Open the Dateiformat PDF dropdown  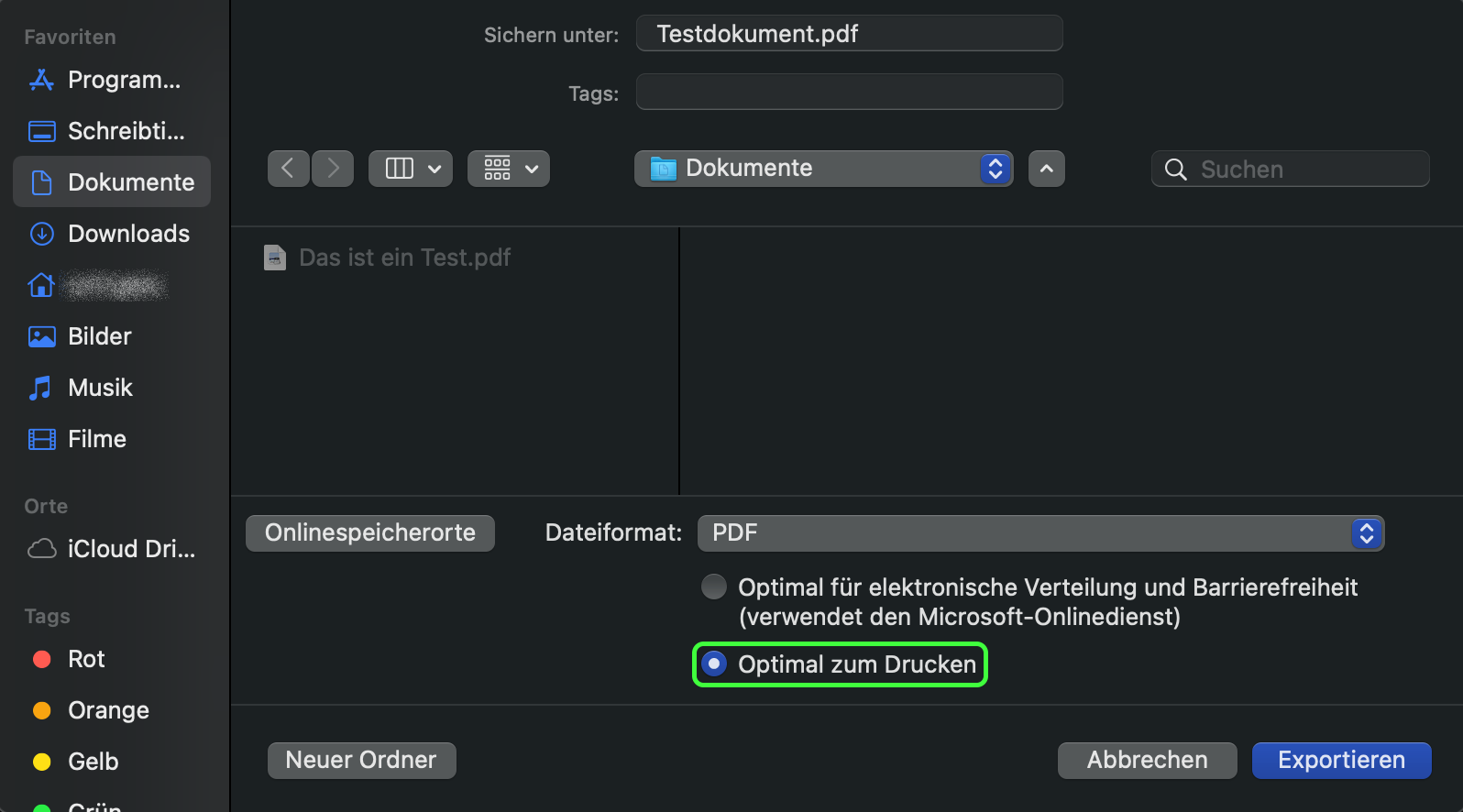pyautogui.click(x=1039, y=533)
